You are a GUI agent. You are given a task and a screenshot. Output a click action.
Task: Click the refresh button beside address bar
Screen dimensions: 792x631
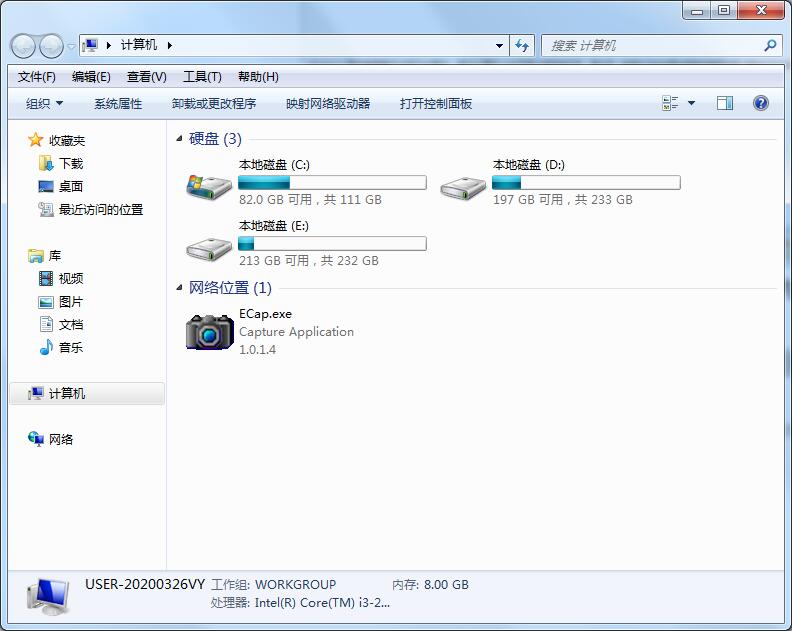pos(522,45)
